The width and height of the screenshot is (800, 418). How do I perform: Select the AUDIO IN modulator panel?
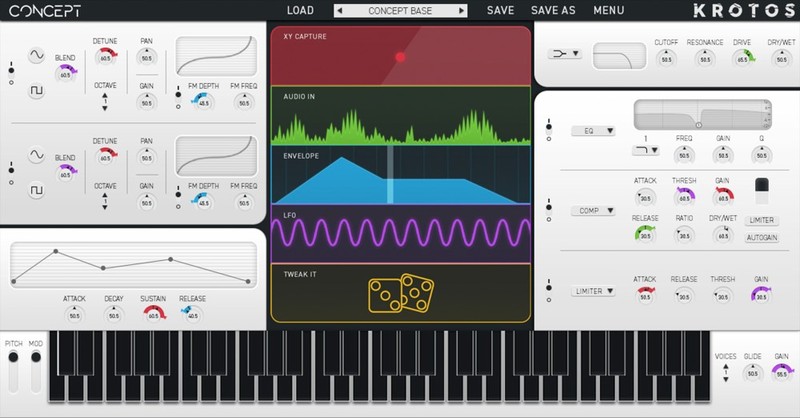(x=401, y=116)
